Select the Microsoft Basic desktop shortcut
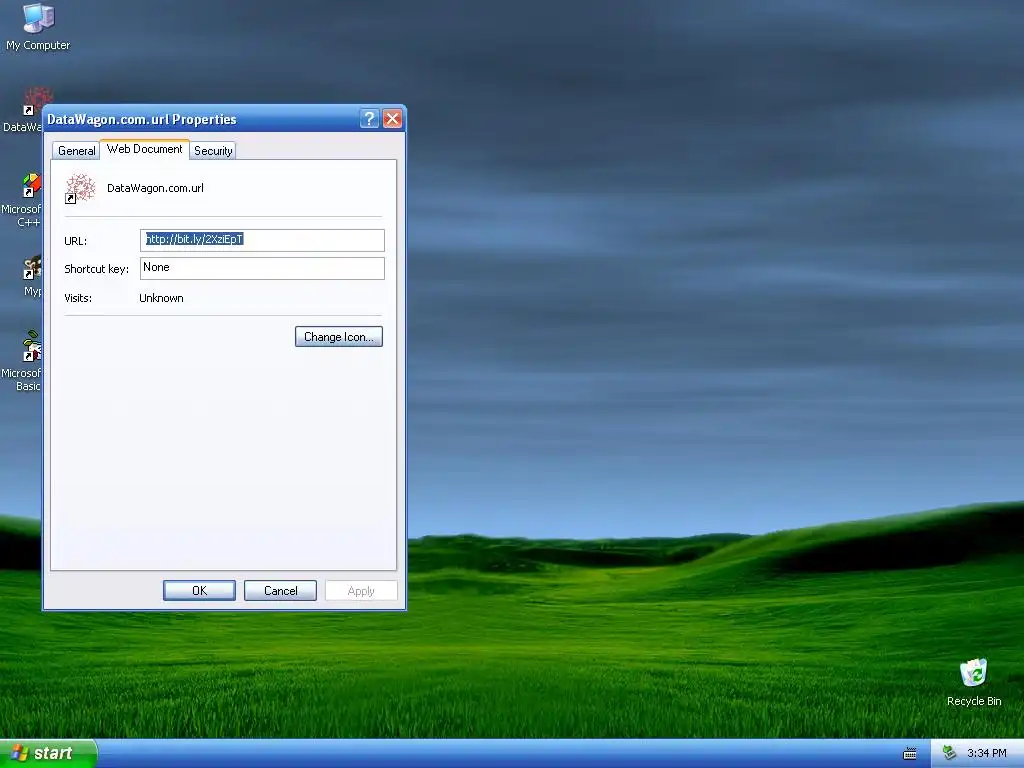1024x768 pixels. 22,360
